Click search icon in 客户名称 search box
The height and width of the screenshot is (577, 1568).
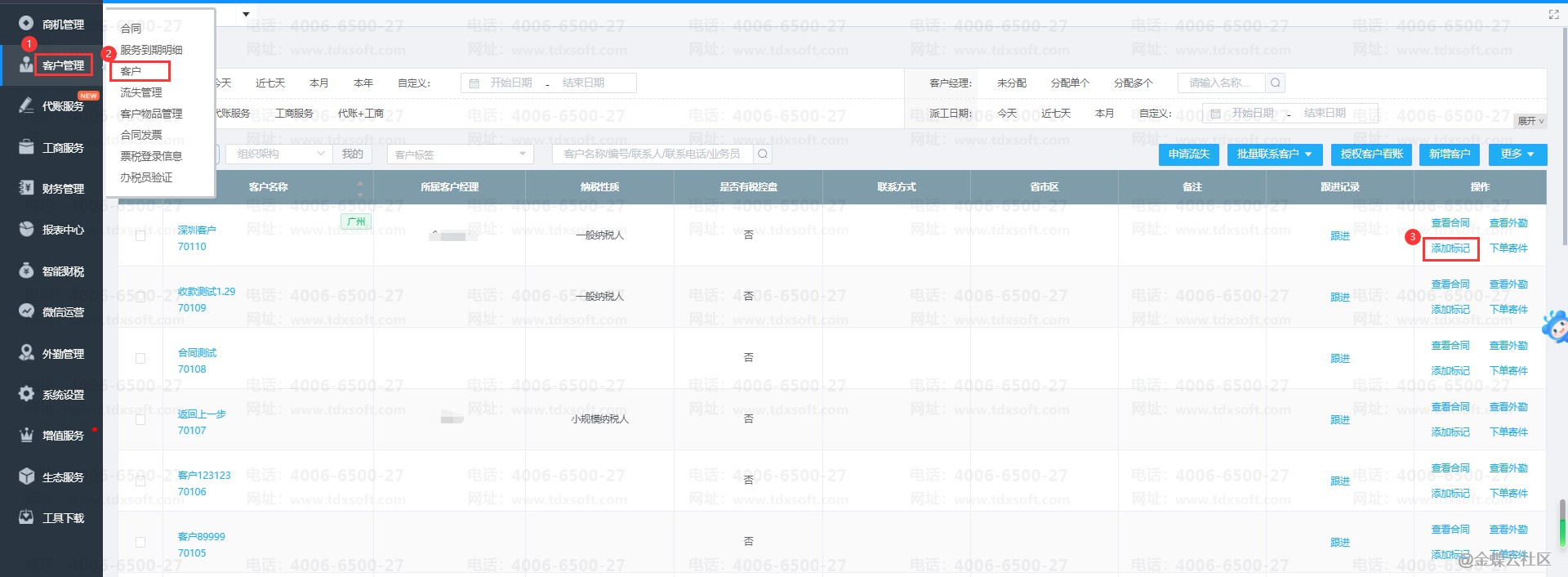[763, 154]
